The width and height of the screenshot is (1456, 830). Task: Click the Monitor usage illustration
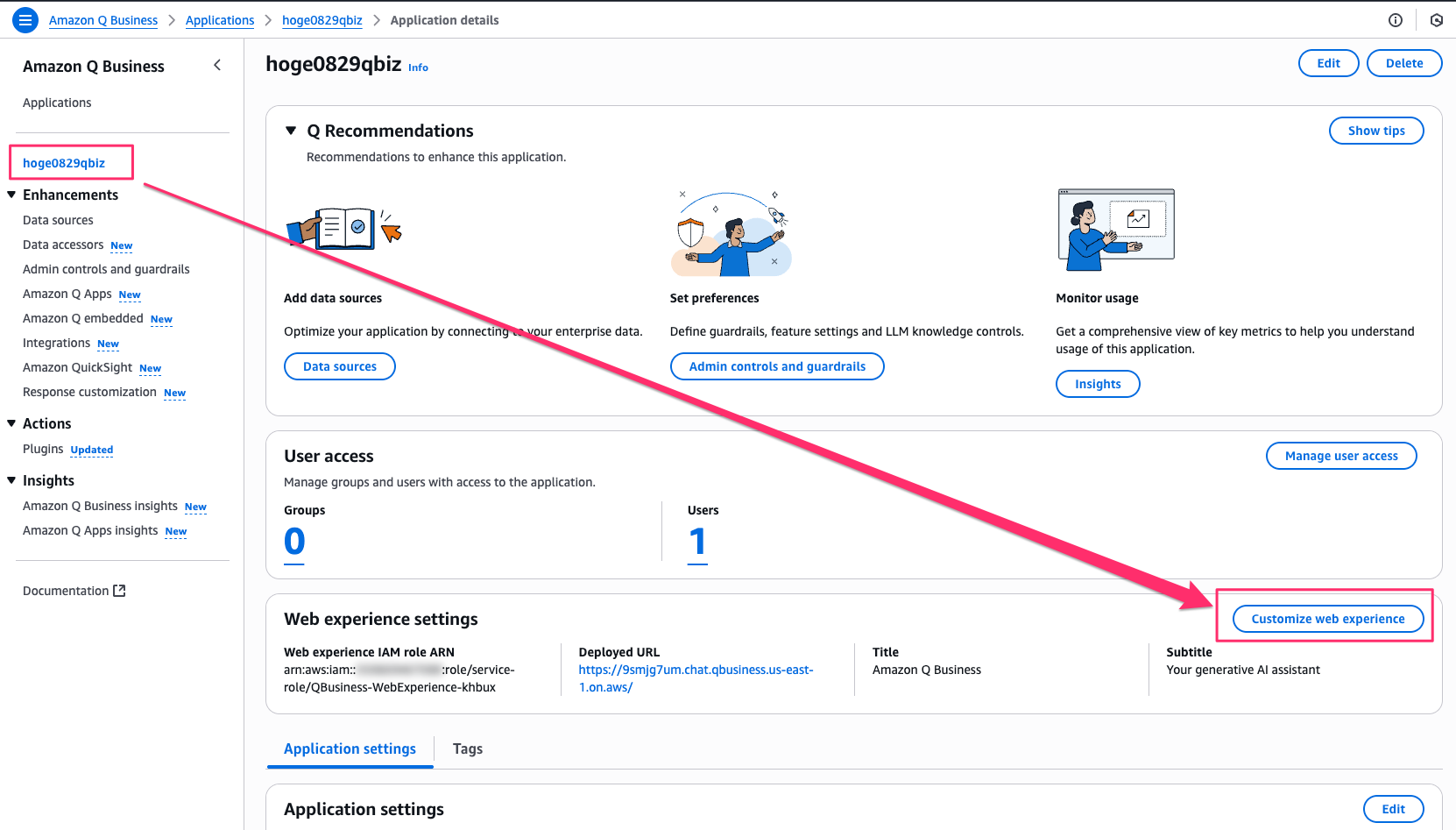coord(1116,230)
